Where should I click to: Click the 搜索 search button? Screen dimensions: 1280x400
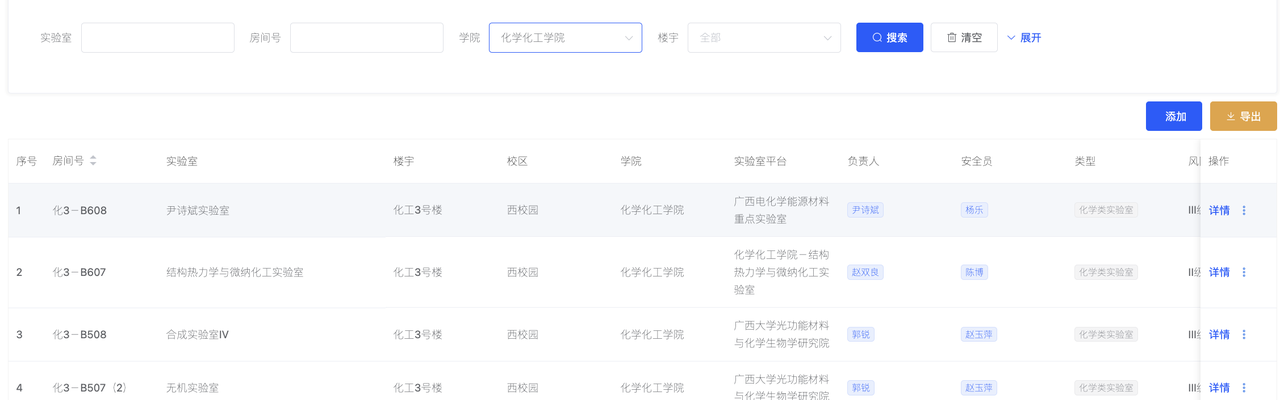(x=889, y=37)
